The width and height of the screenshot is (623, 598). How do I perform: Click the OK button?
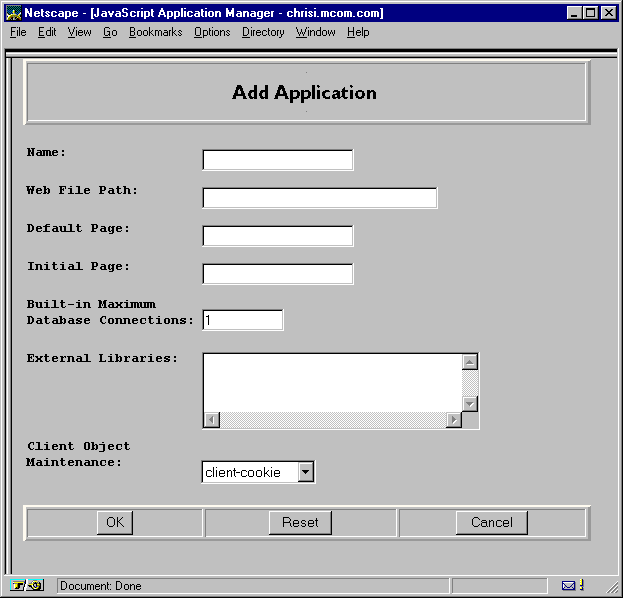click(x=115, y=522)
